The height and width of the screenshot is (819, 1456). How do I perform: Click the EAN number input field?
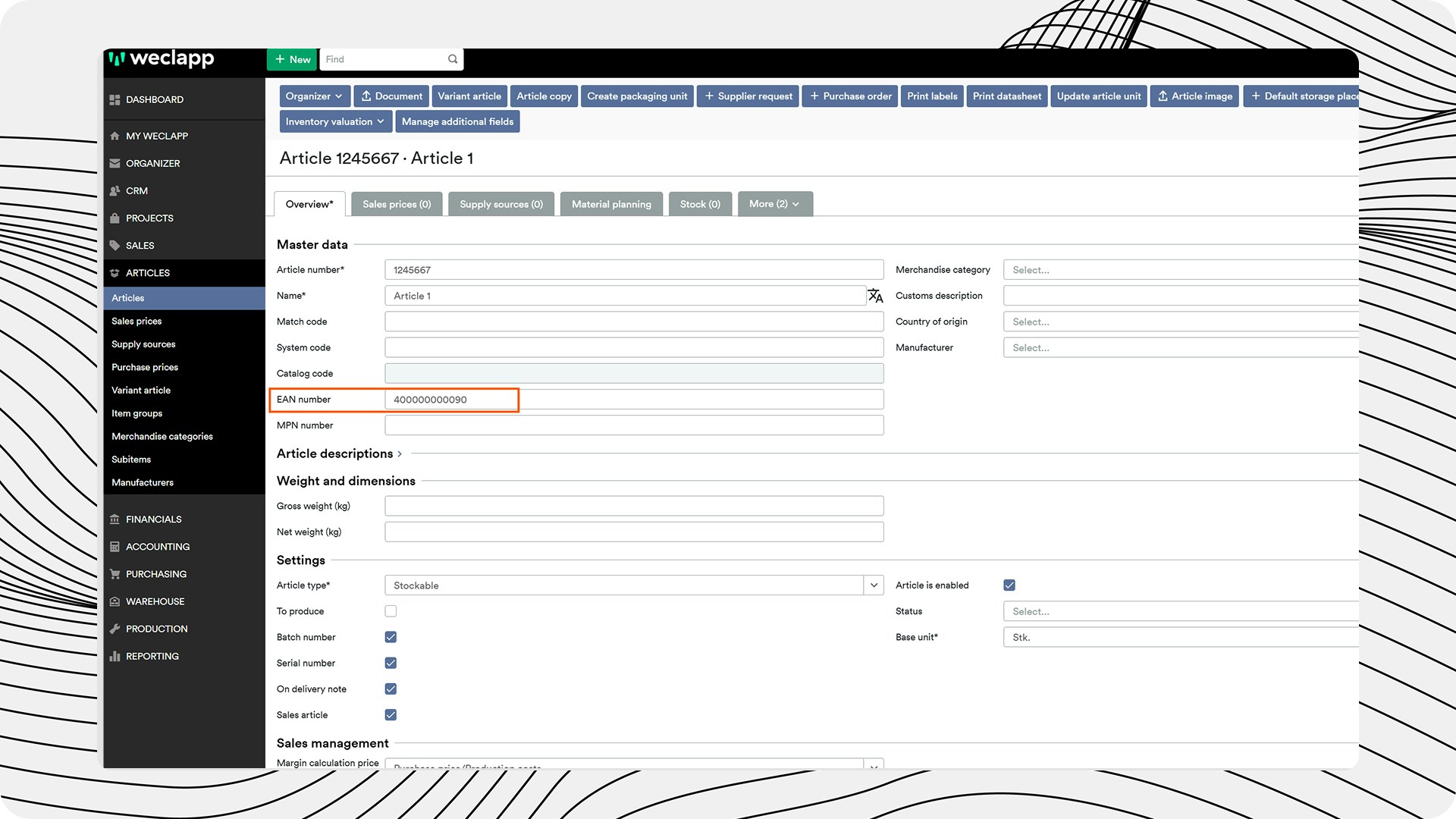(x=634, y=400)
